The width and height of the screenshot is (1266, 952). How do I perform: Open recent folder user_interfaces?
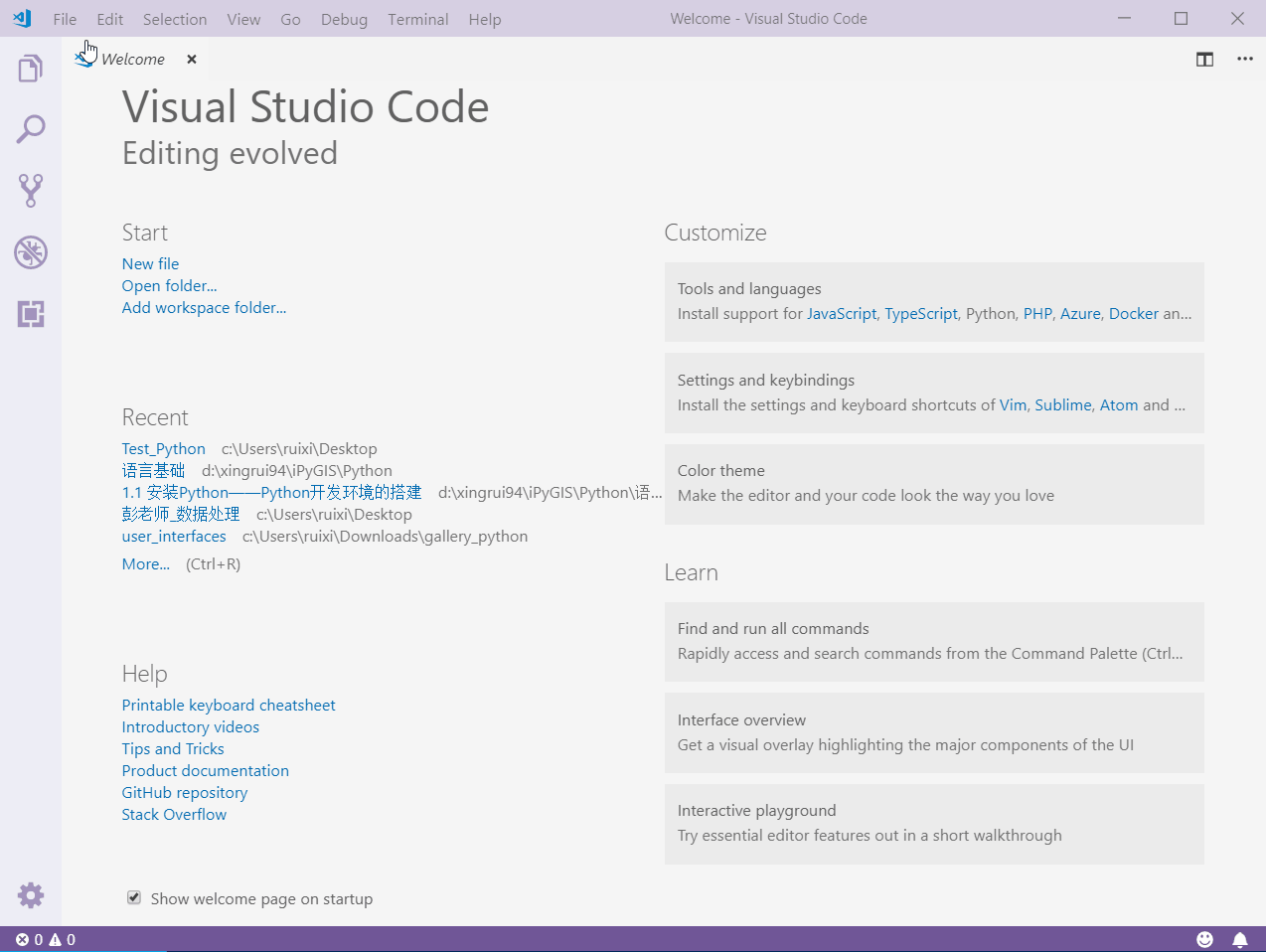(x=174, y=537)
